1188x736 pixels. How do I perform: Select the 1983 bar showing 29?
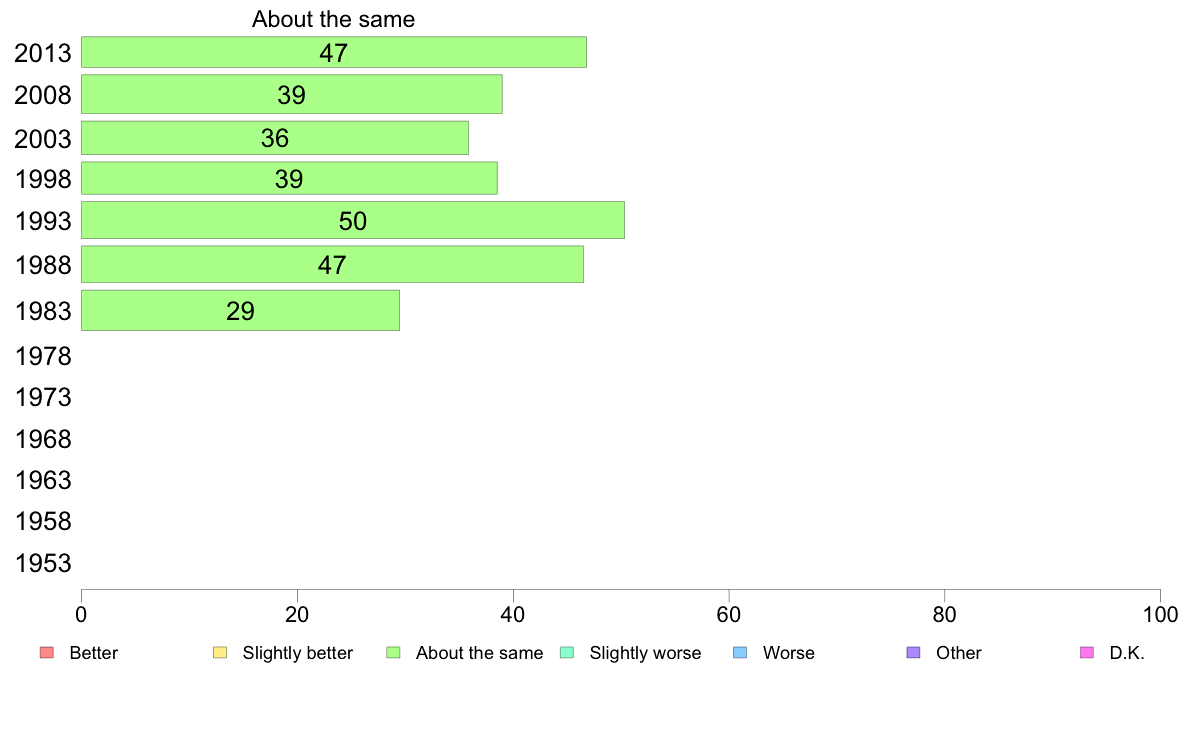(x=240, y=311)
